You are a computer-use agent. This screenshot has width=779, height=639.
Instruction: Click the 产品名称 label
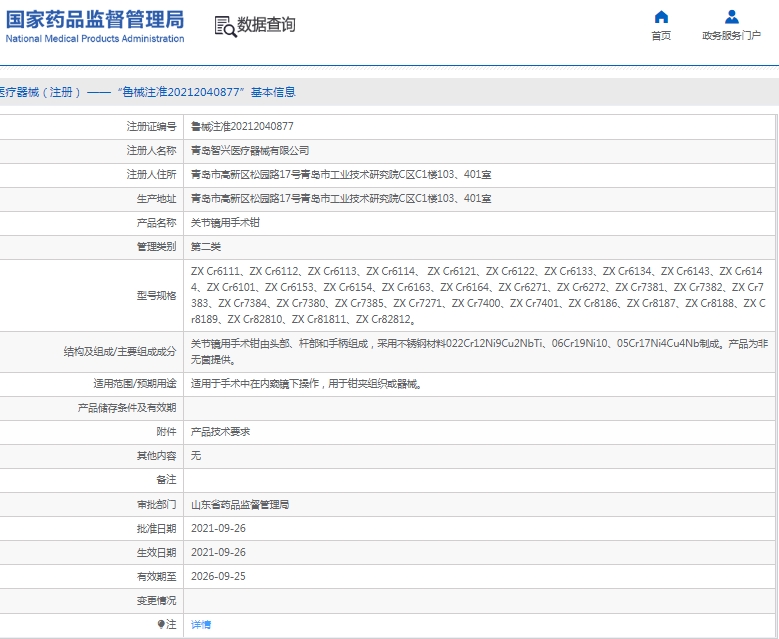(x=156, y=222)
